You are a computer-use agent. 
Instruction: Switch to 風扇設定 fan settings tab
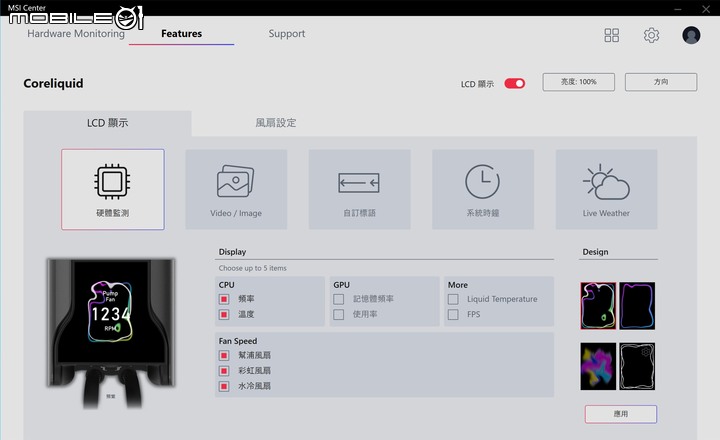[x=276, y=123]
